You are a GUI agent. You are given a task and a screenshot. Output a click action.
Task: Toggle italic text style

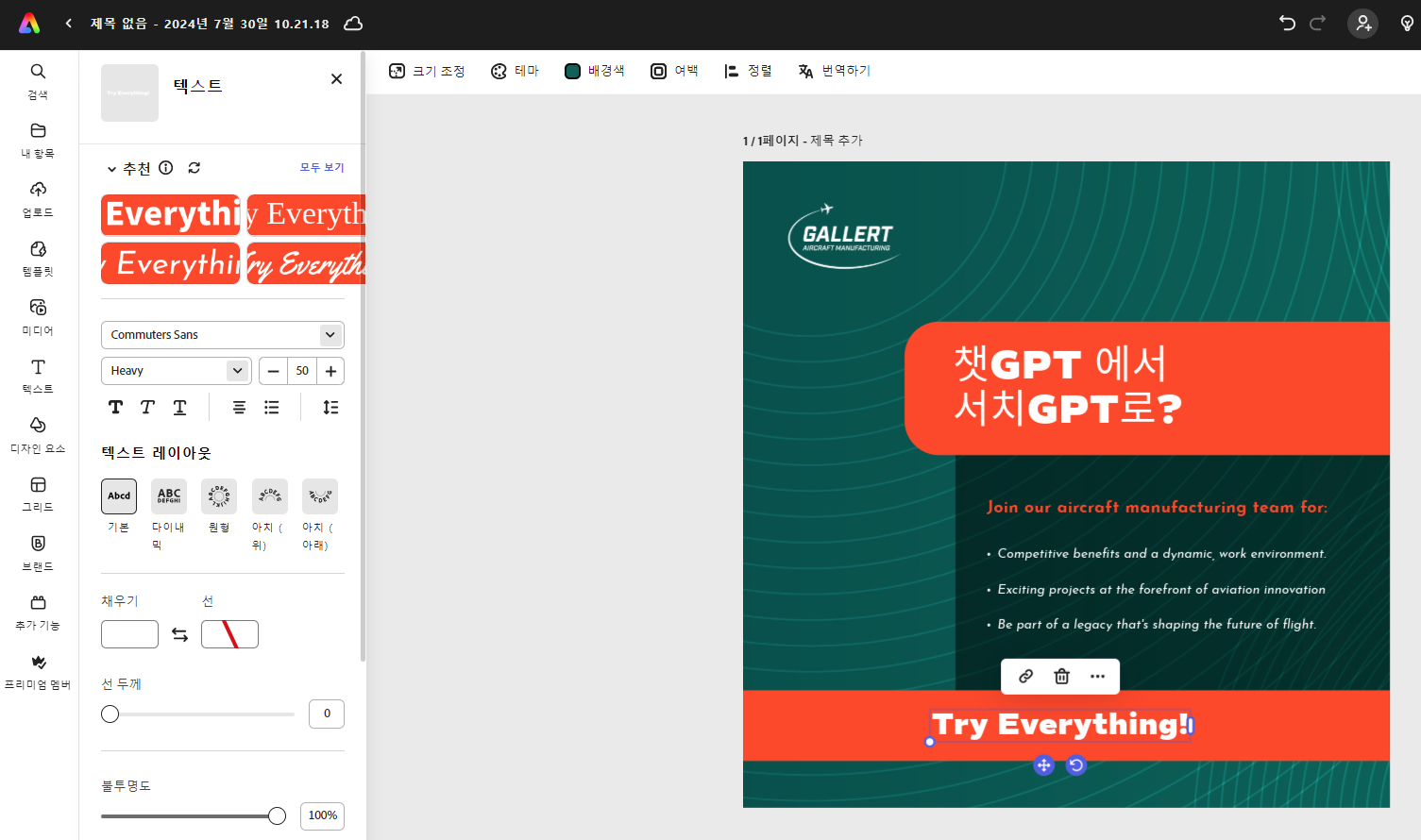147,408
